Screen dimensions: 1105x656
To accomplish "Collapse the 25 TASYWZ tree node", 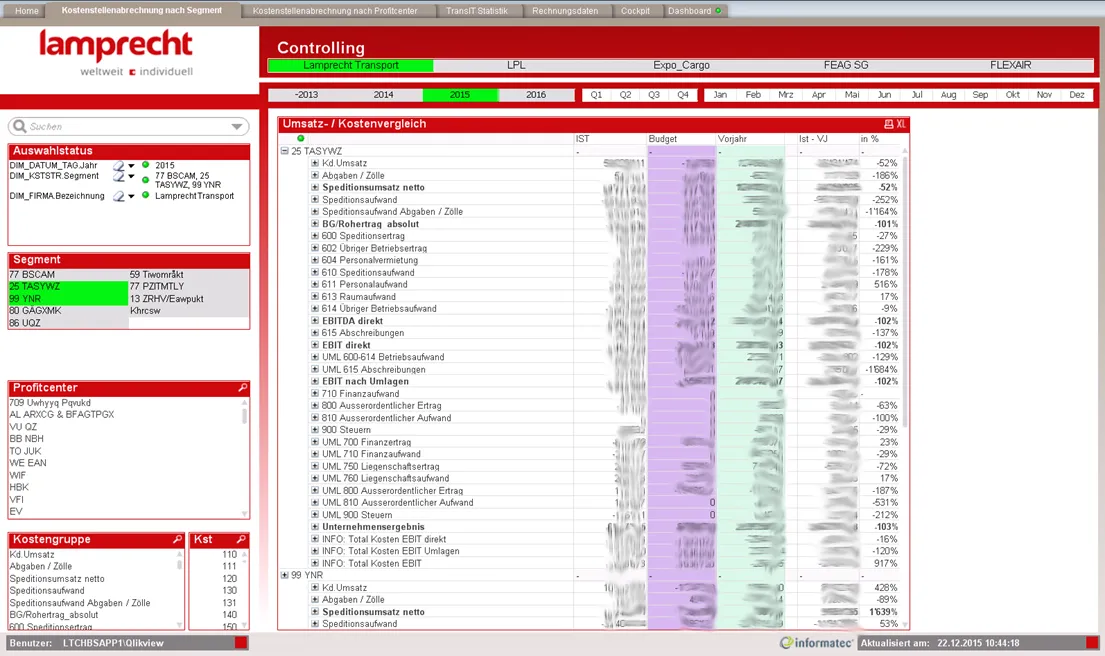I will pos(285,151).
